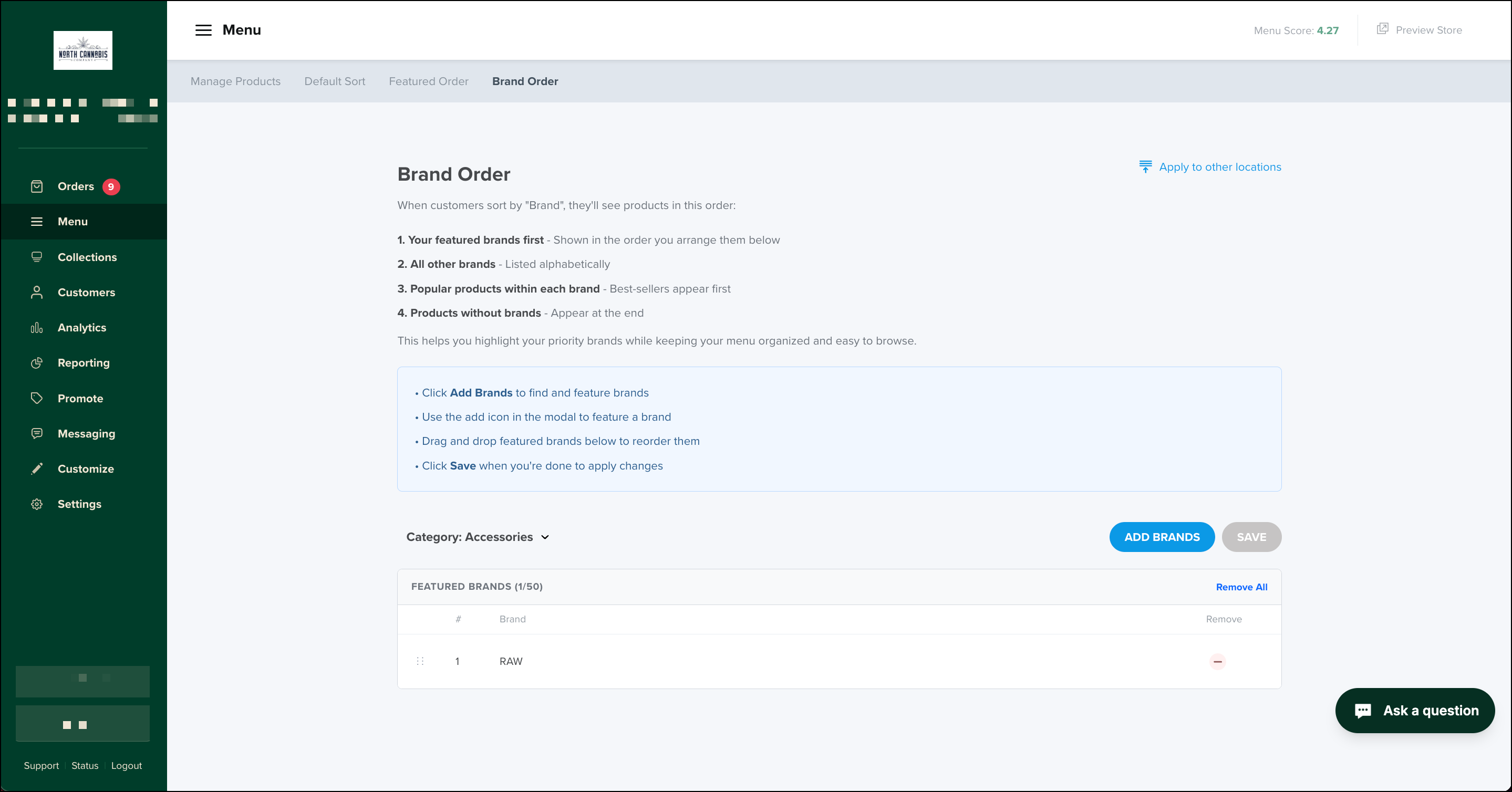
Task: Open Analytics section
Action: coord(84,327)
